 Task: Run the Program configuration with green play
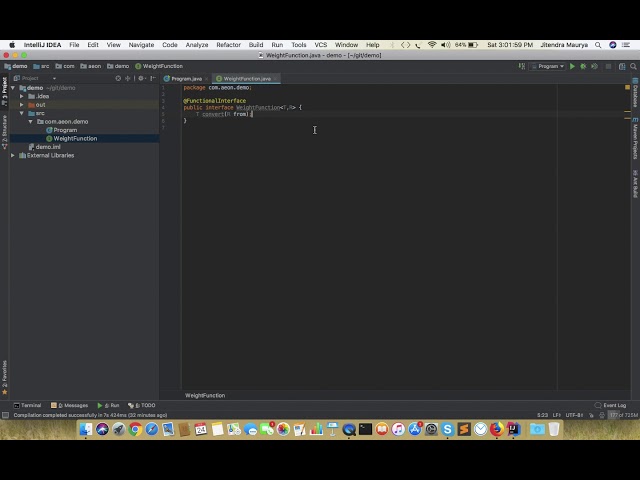coord(572,66)
